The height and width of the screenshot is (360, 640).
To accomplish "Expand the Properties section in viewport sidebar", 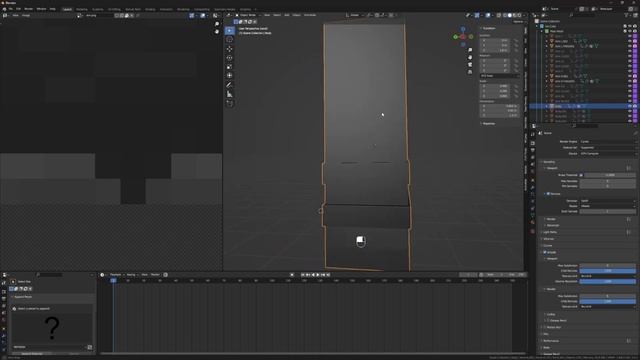I will (x=488, y=123).
